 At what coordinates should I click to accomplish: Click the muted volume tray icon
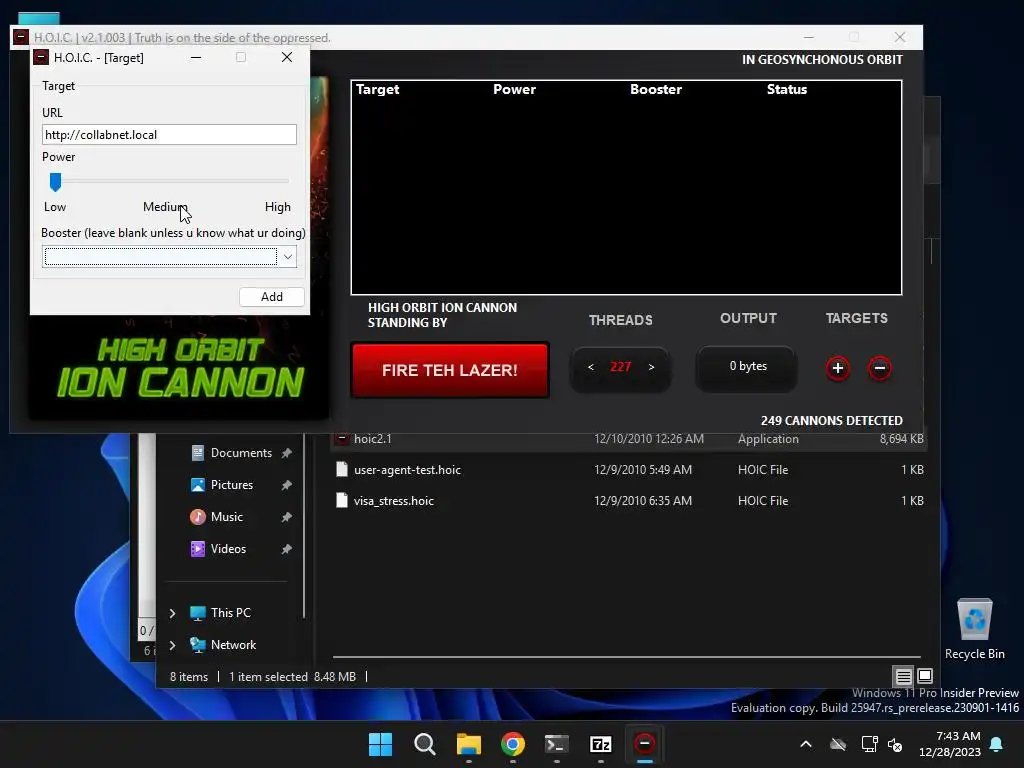pos(895,744)
